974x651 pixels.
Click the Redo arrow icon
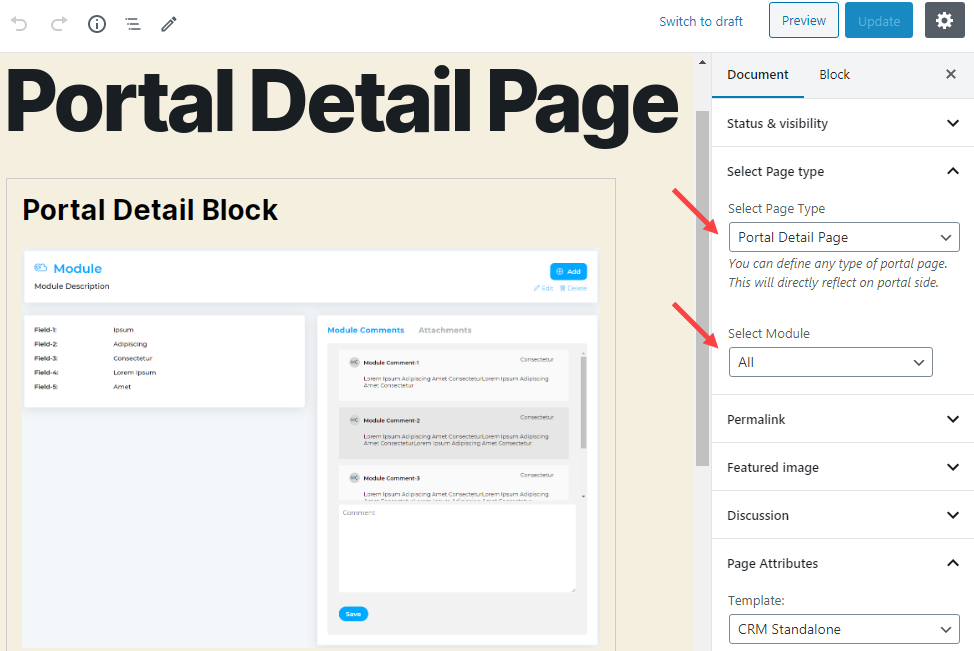click(58, 23)
